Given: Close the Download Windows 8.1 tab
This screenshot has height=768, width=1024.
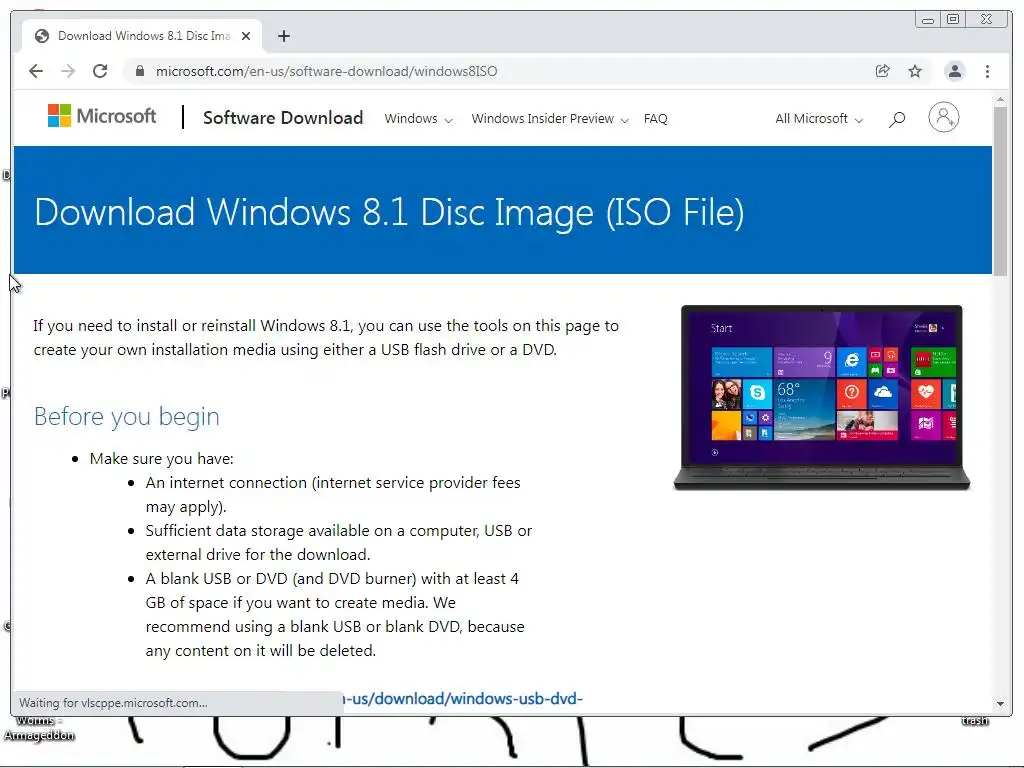Looking at the screenshot, I should point(246,36).
